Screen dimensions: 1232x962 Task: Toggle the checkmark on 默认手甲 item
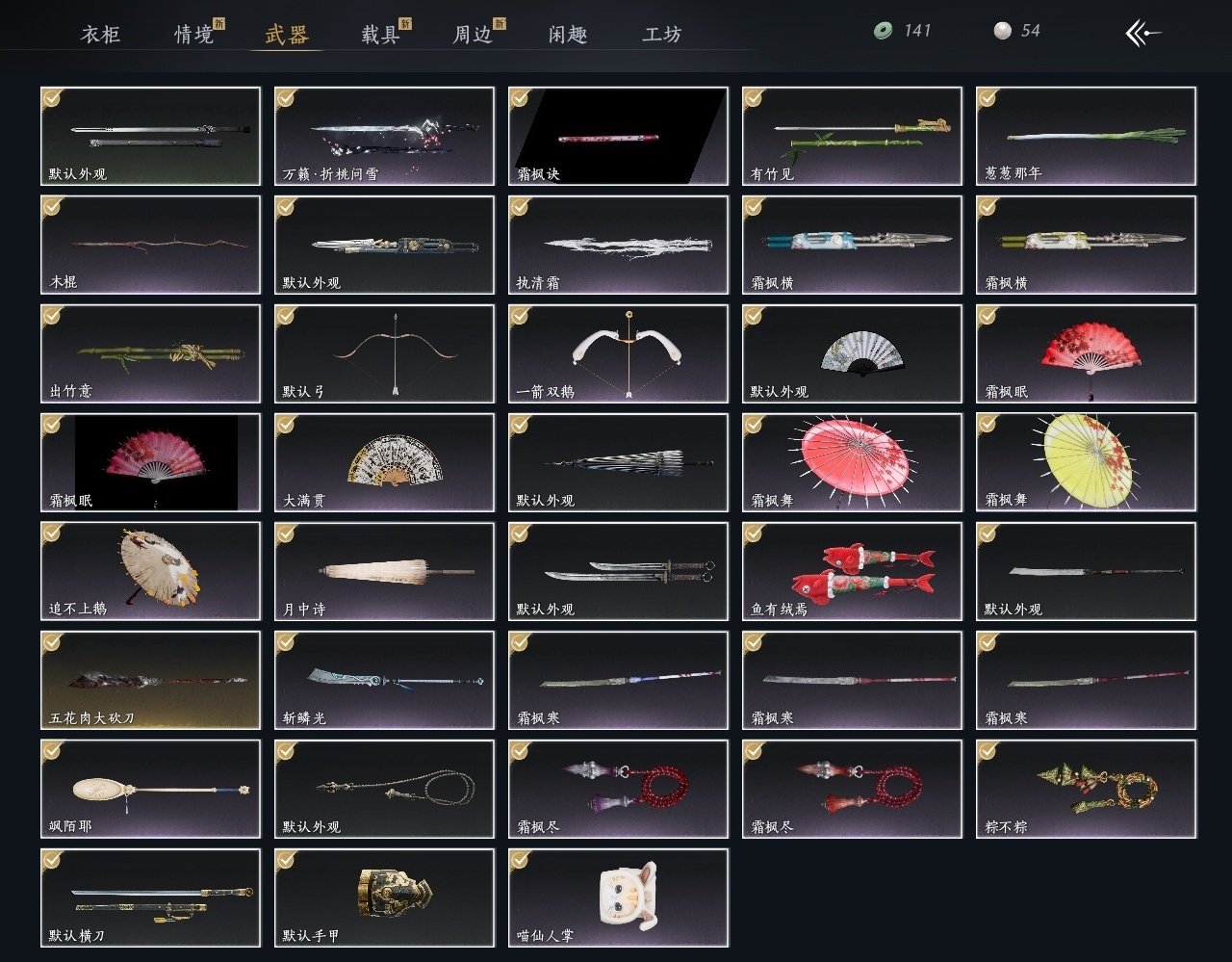(287, 860)
